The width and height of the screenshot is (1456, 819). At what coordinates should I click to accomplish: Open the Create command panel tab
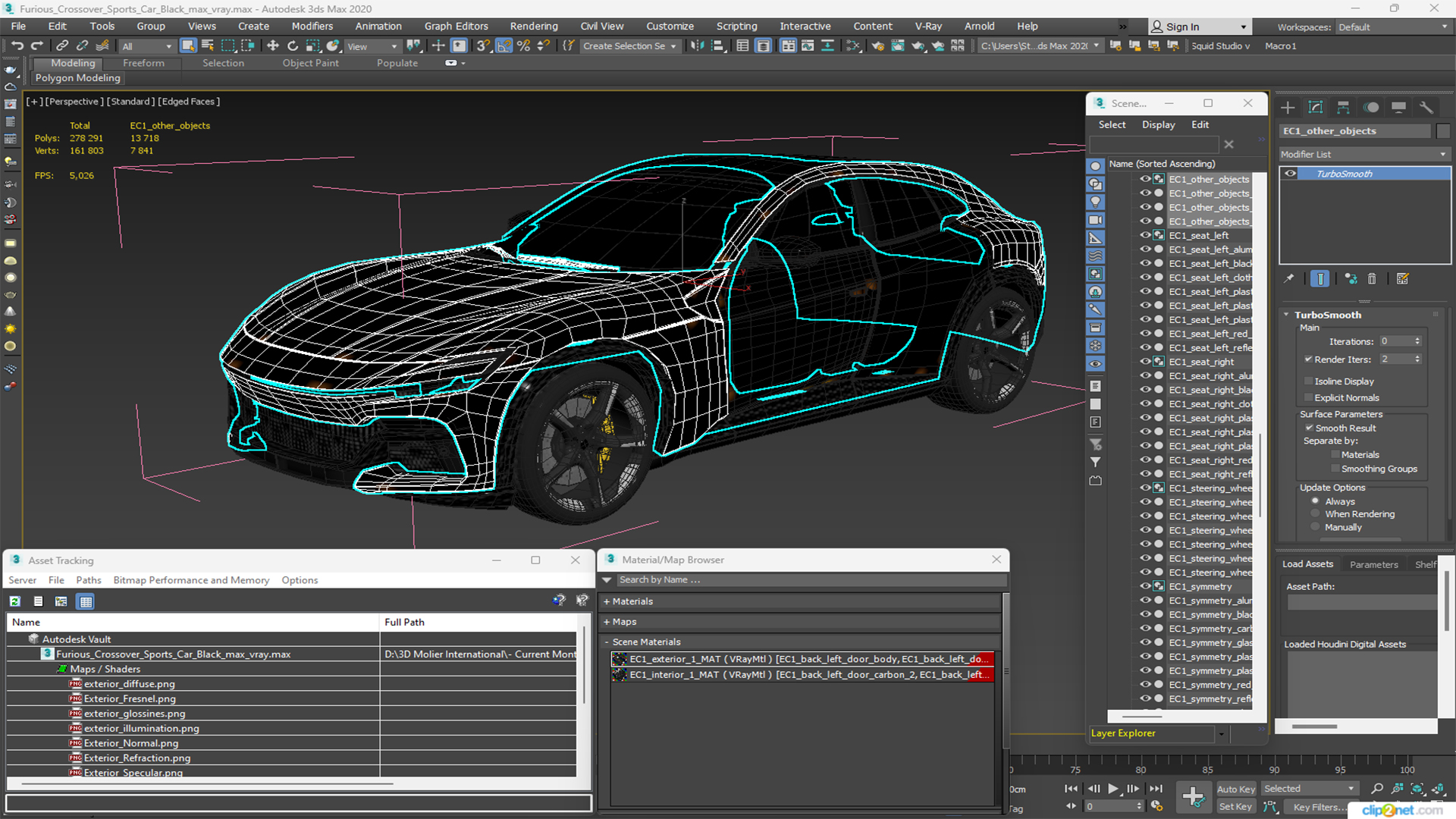click(1288, 108)
